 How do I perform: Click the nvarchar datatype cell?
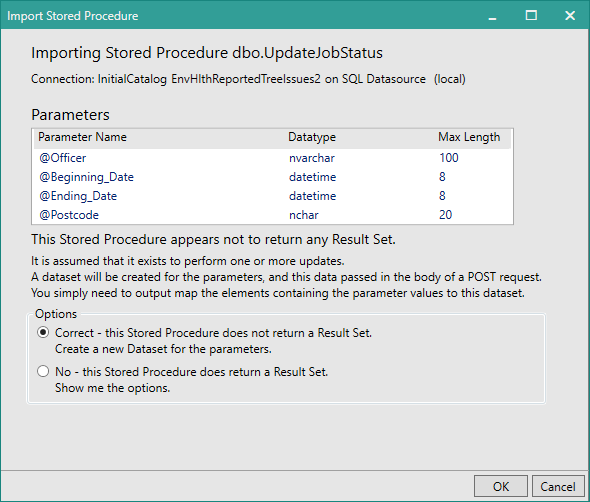312,158
